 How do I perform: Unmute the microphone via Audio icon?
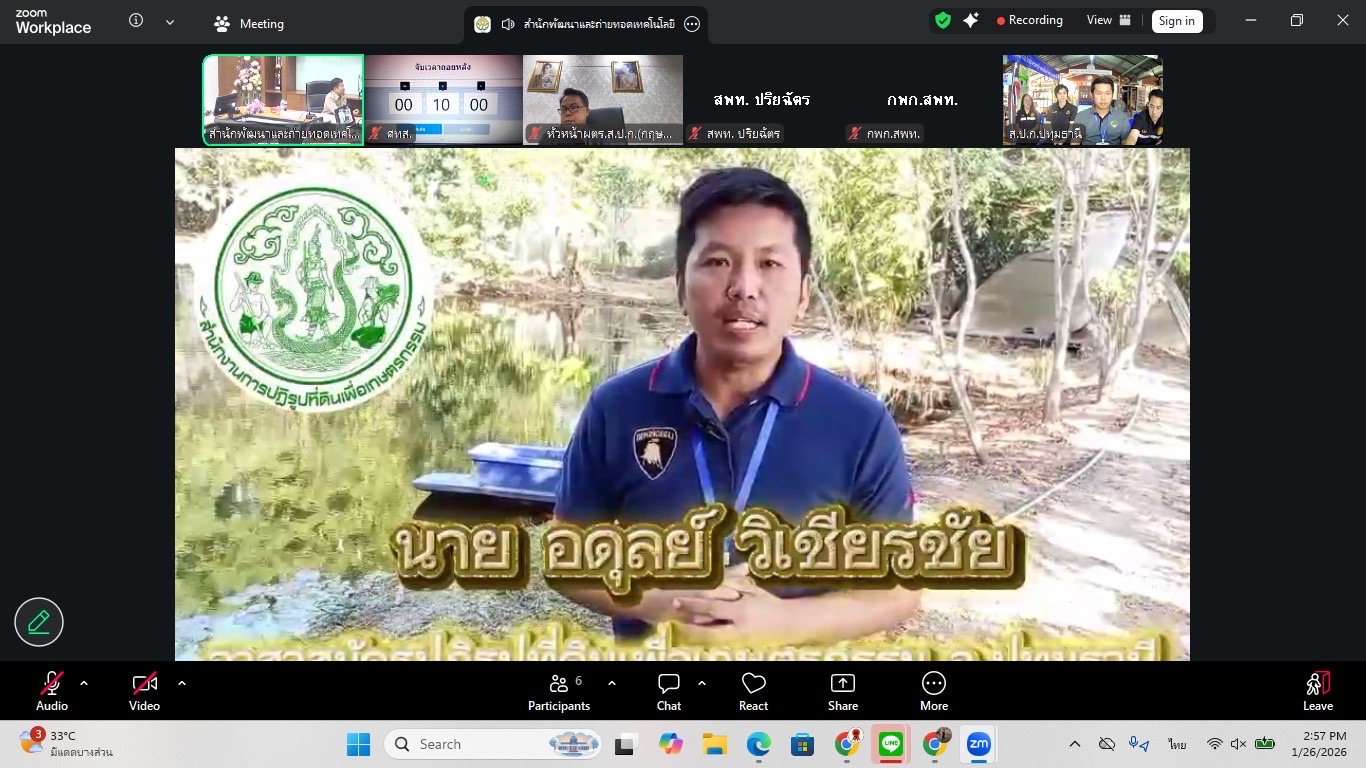click(51, 683)
